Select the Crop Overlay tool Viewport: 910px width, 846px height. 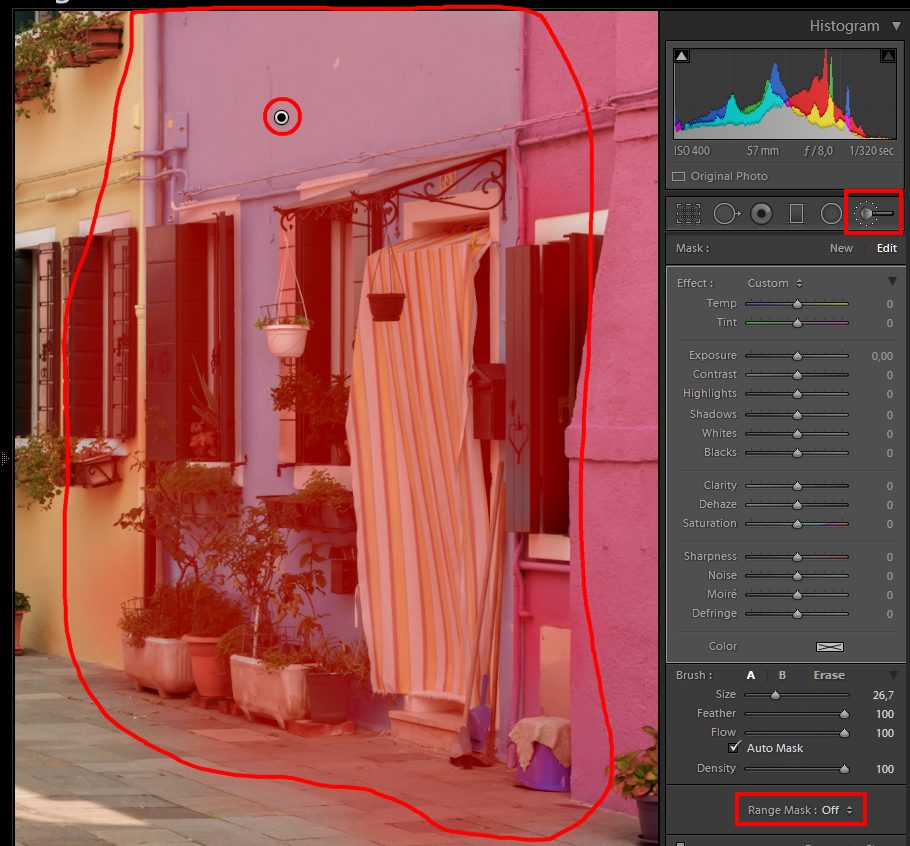coord(688,213)
